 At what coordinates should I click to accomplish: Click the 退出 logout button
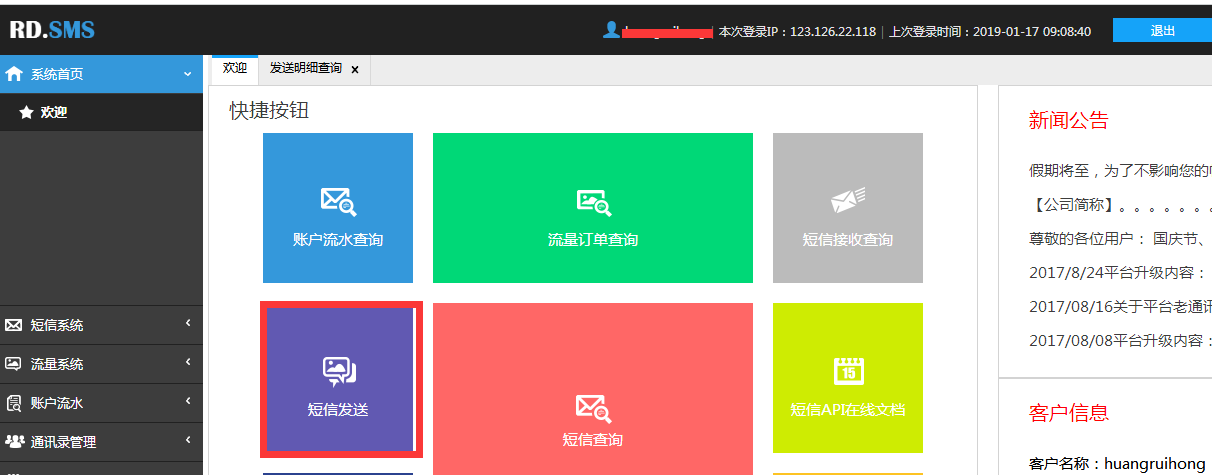1162,31
